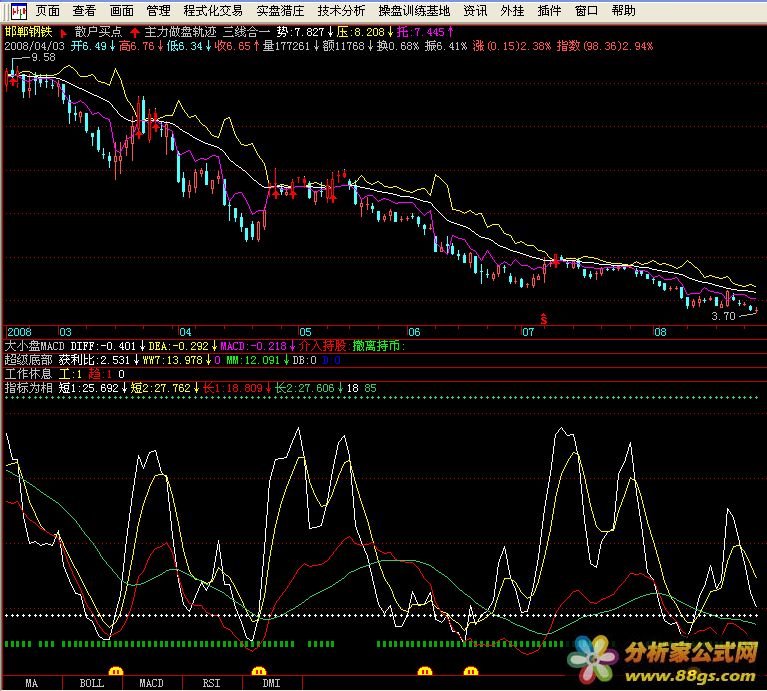
Task: Select the 指标为相 indicator label
Action: (28, 388)
